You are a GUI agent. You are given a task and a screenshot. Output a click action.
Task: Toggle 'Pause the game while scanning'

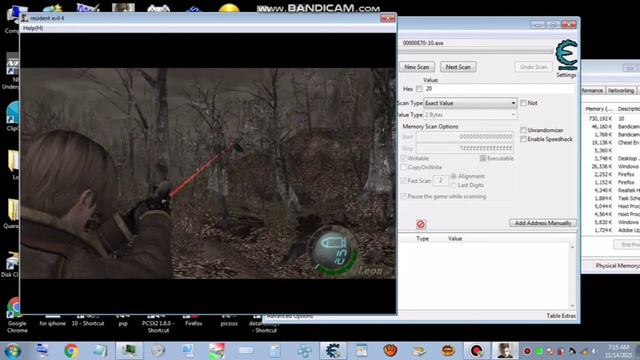click(404, 196)
